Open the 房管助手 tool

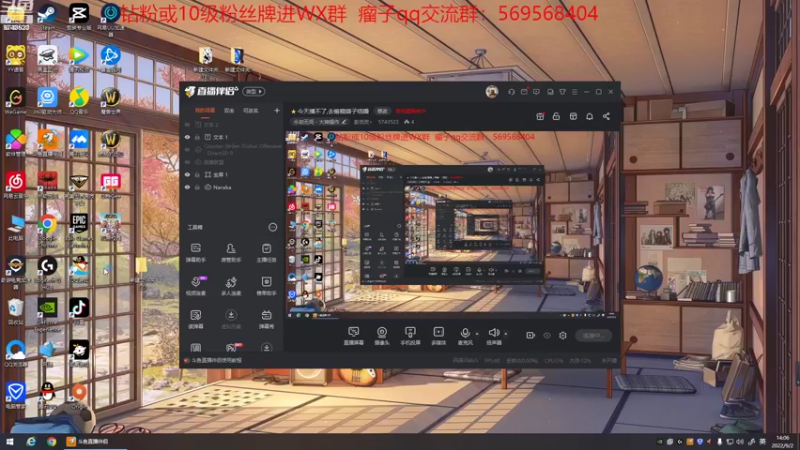(x=231, y=252)
